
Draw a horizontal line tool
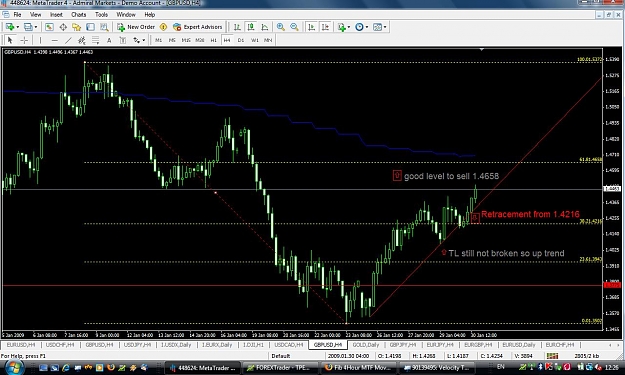tap(55, 40)
